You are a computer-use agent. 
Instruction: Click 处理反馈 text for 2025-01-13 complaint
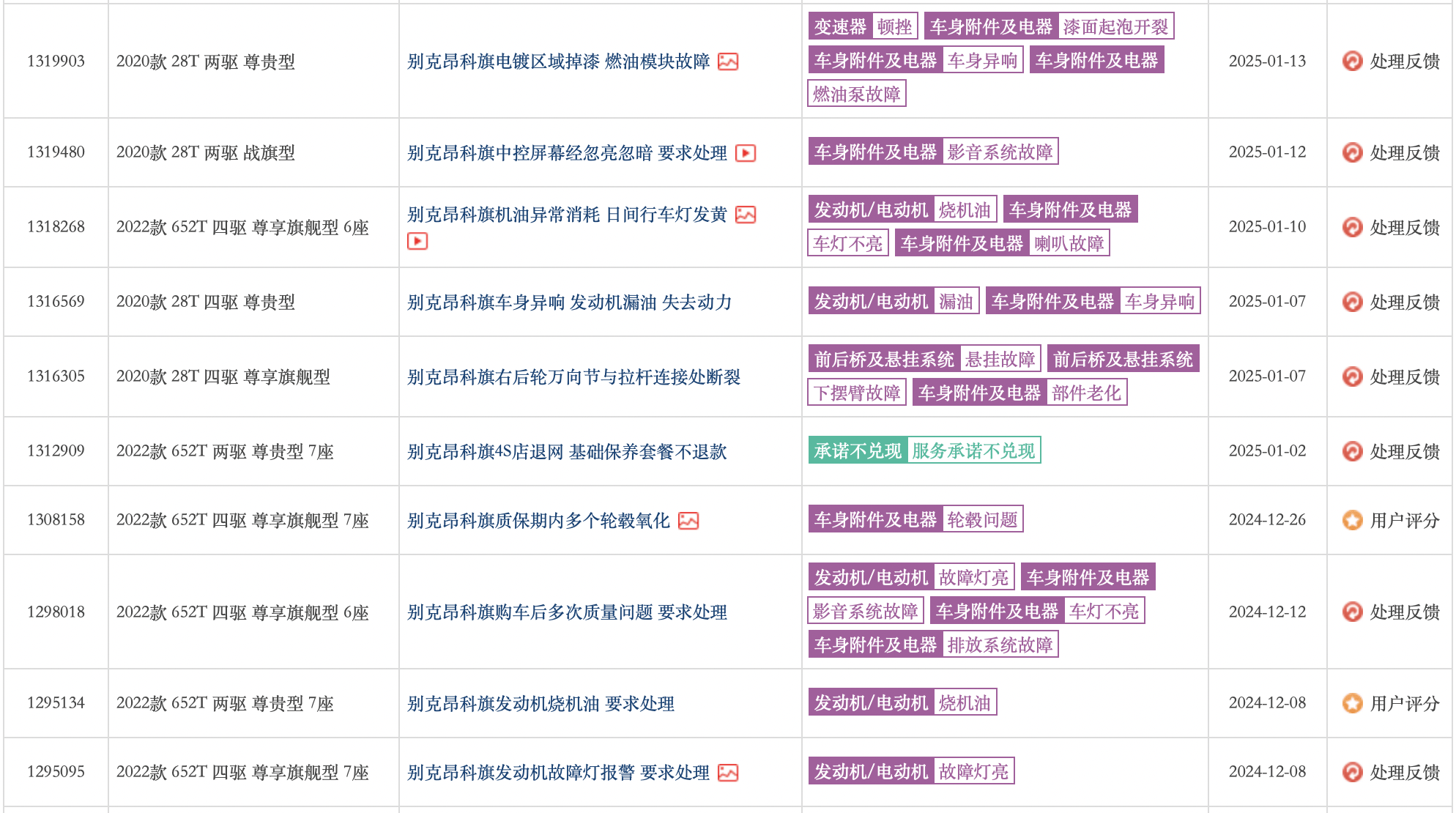1405,62
